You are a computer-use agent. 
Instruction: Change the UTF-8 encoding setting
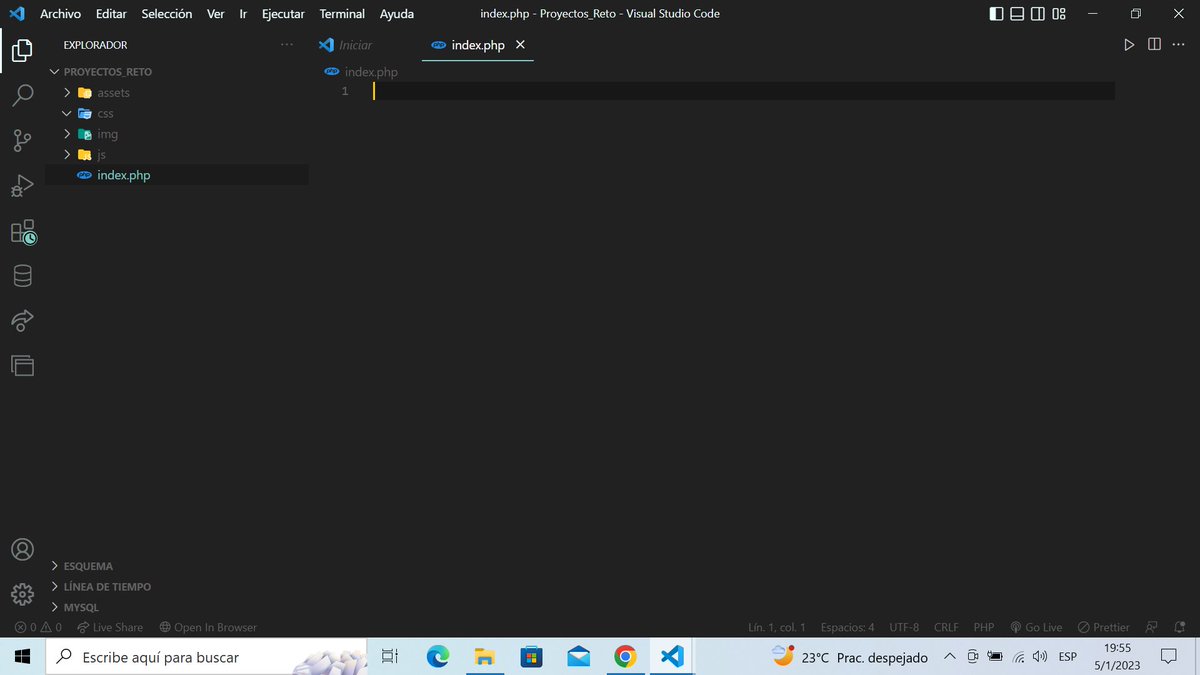click(903, 627)
